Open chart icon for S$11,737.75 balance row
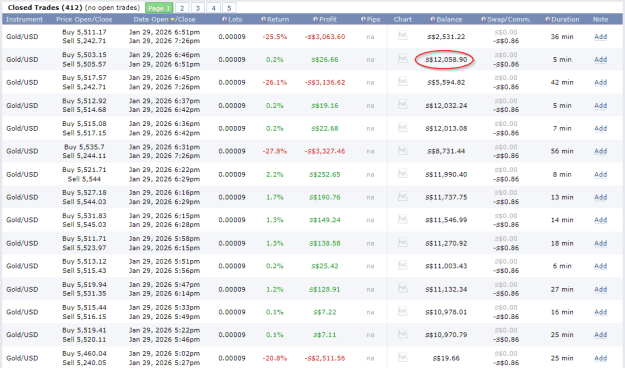Viewport: 625px width, 368px height. click(x=403, y=197)
